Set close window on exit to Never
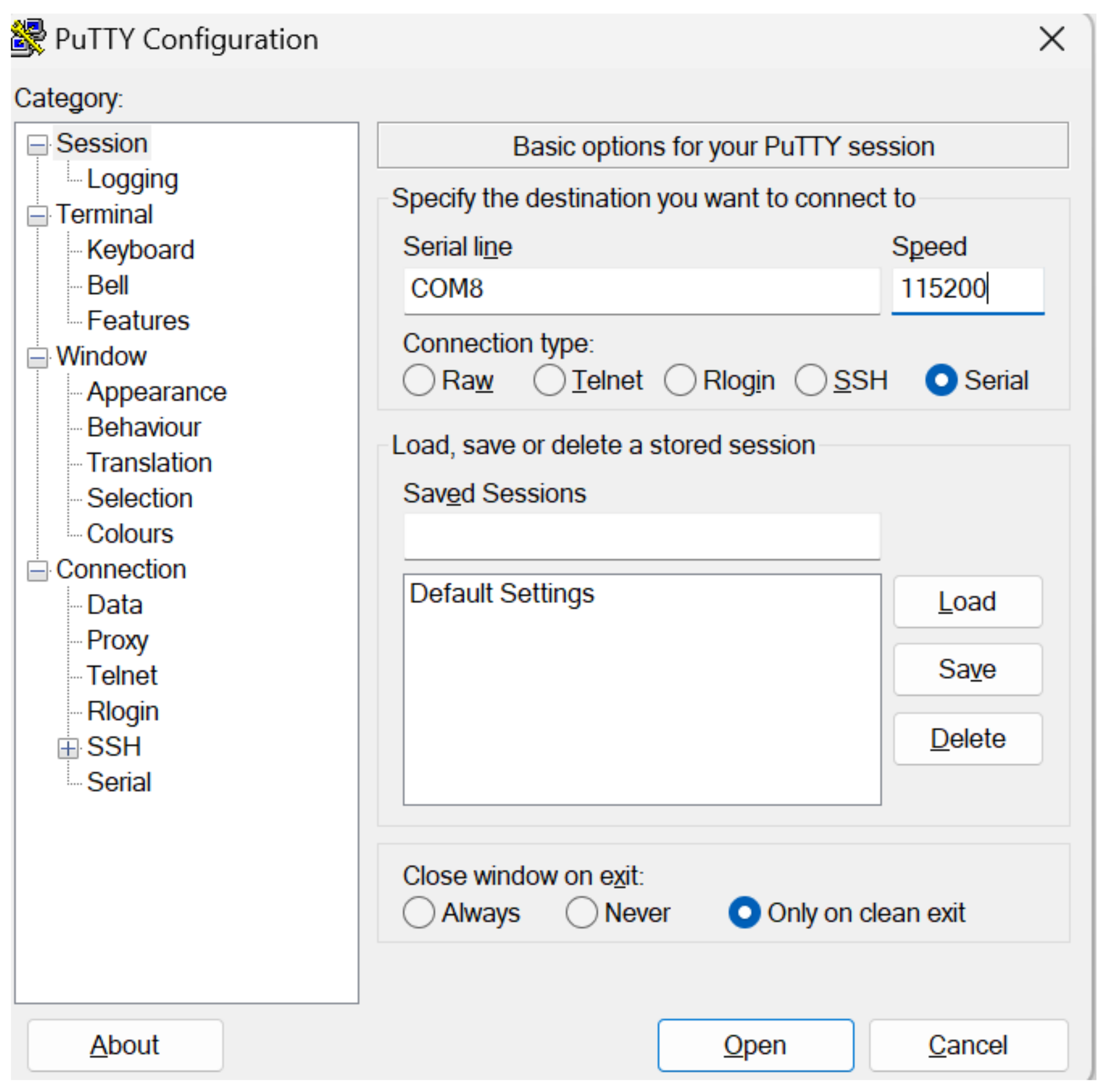Image resolution: width=1111 pixels, height=1092 pixels. [581, 912]
